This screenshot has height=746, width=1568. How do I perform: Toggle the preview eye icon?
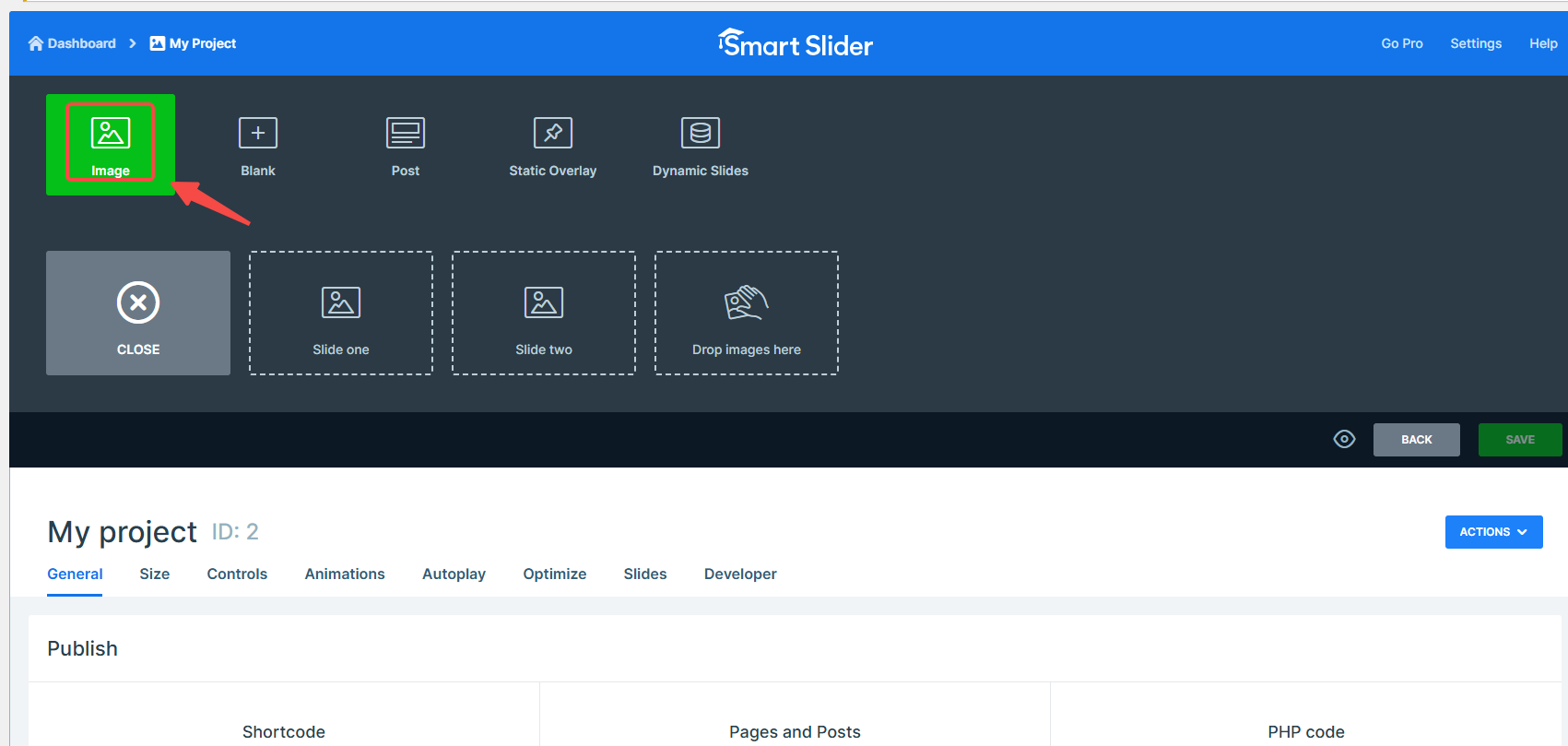point(1344,440)
